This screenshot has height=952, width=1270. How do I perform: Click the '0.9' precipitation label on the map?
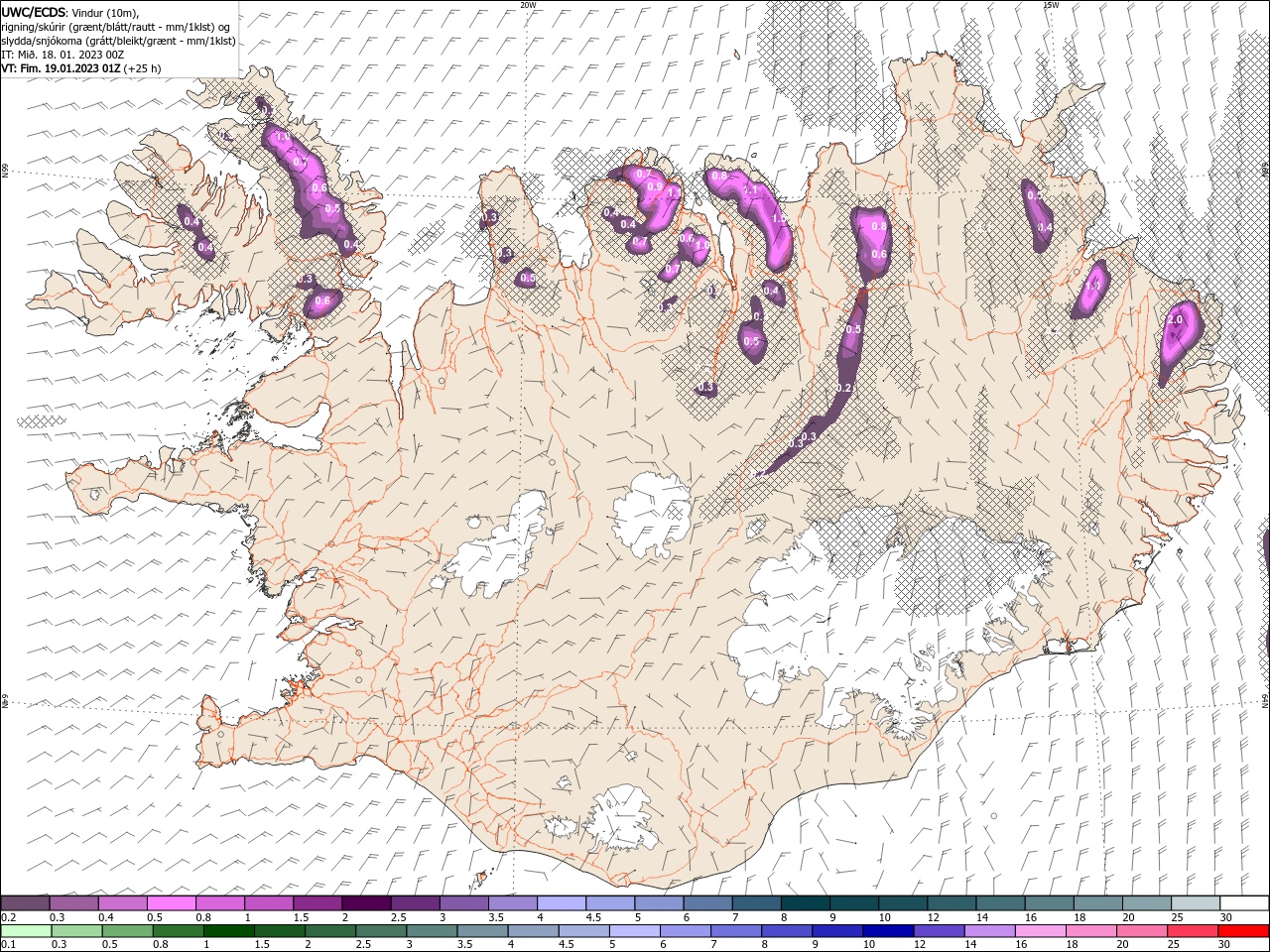(x=654, y=186)
